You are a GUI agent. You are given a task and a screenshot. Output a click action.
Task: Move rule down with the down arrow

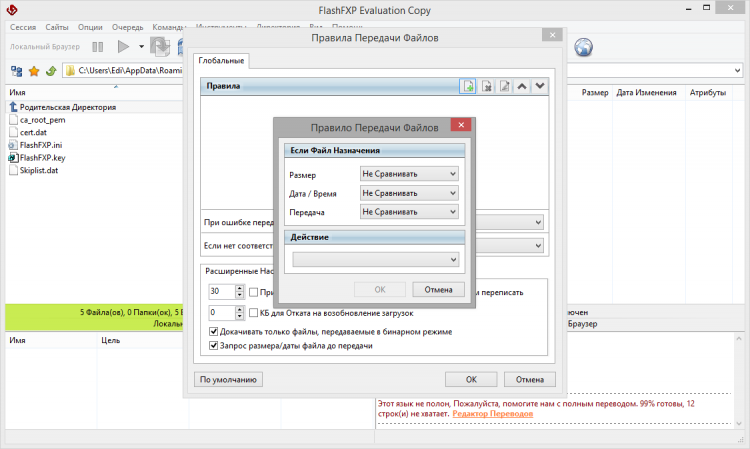point(540,87)
